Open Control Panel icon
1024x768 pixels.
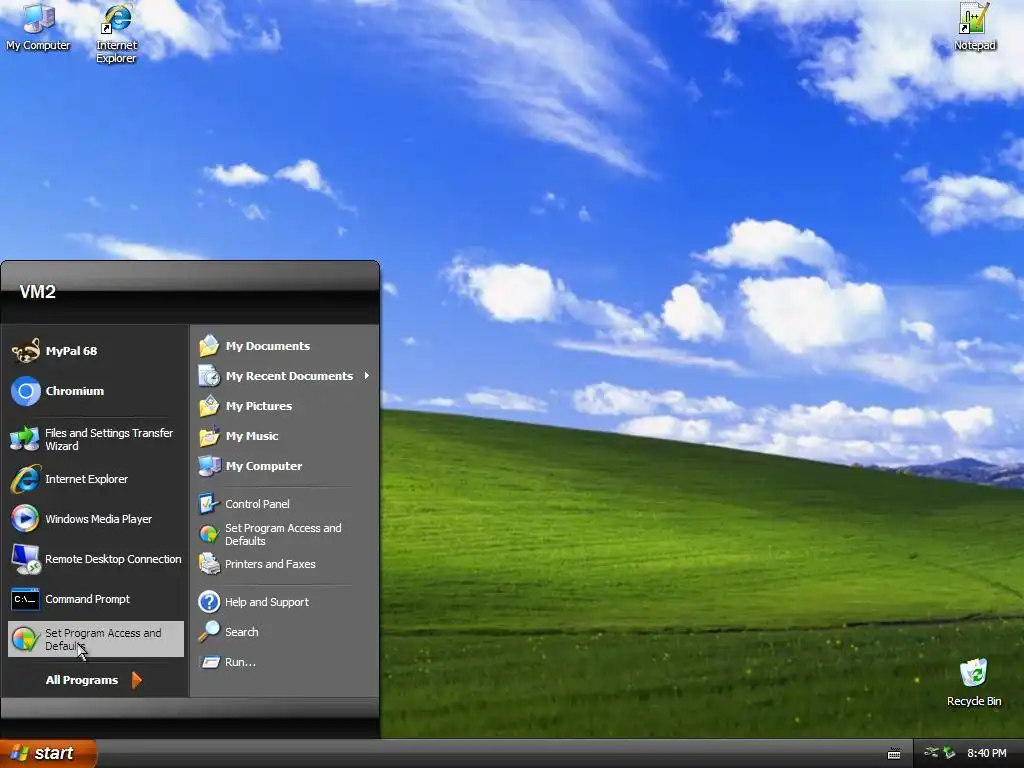[209, 504]
